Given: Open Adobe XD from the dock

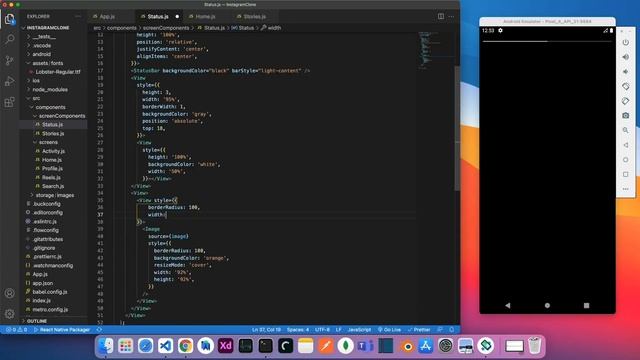Looking at the screenshot, I should click(225, 346).
